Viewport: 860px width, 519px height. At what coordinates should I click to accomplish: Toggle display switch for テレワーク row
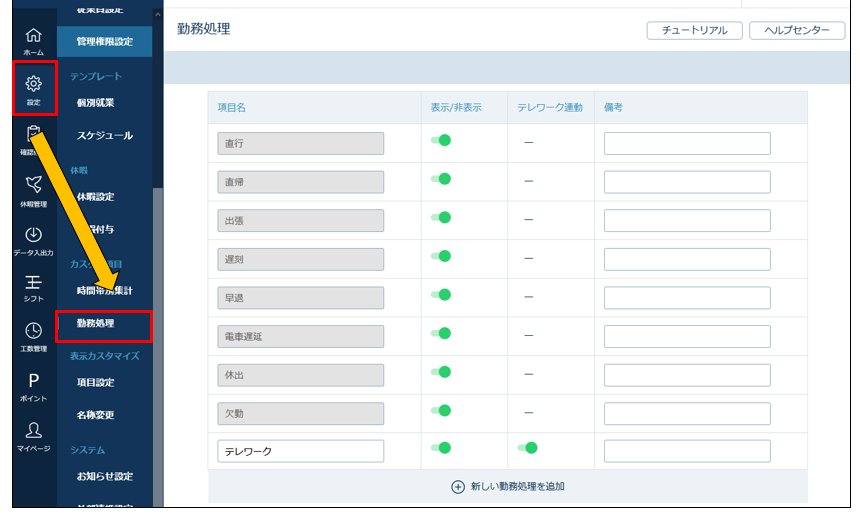pyautogui.click(x=441, y=448)
